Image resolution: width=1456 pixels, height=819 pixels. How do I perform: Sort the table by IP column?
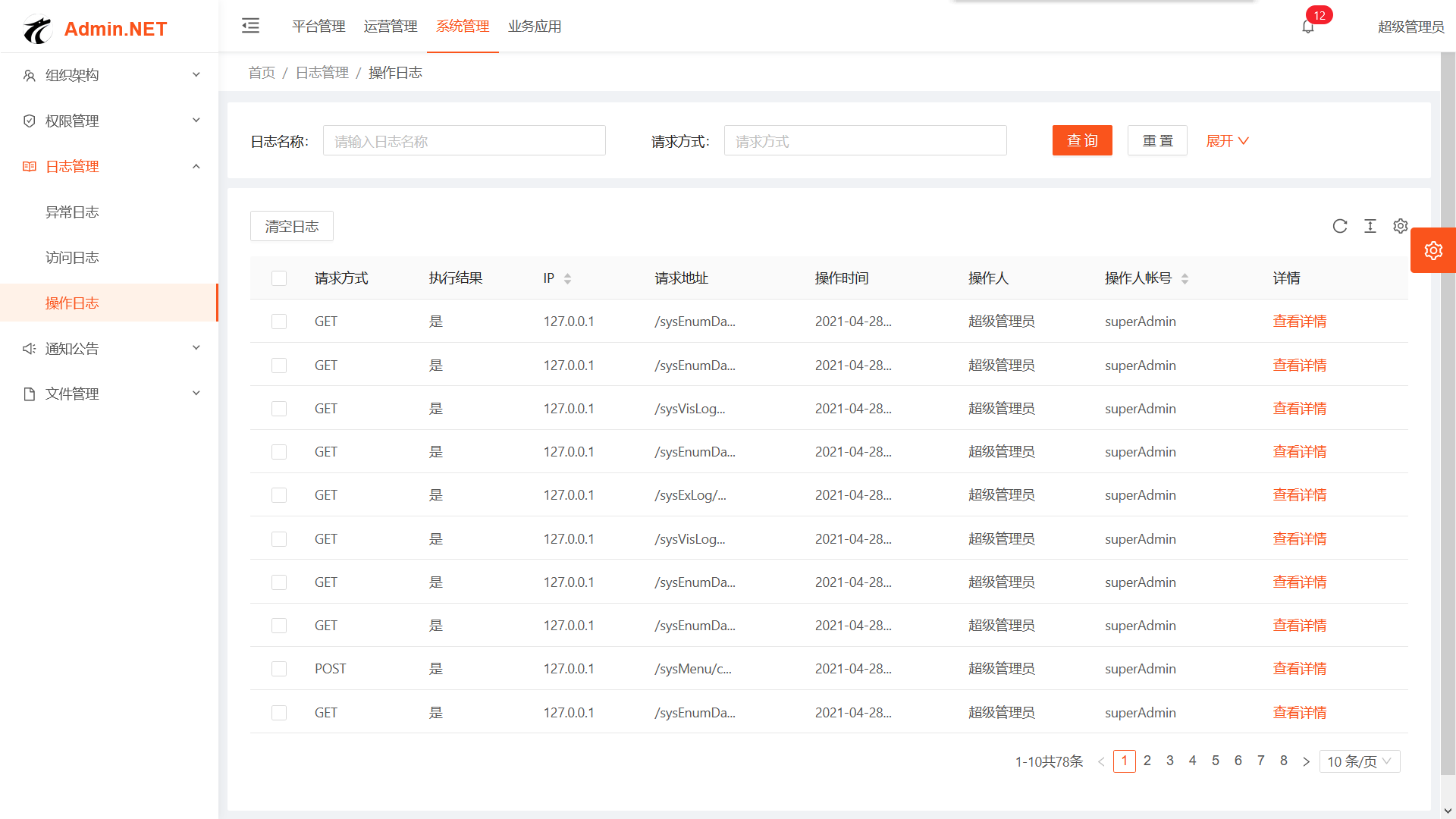567,278
